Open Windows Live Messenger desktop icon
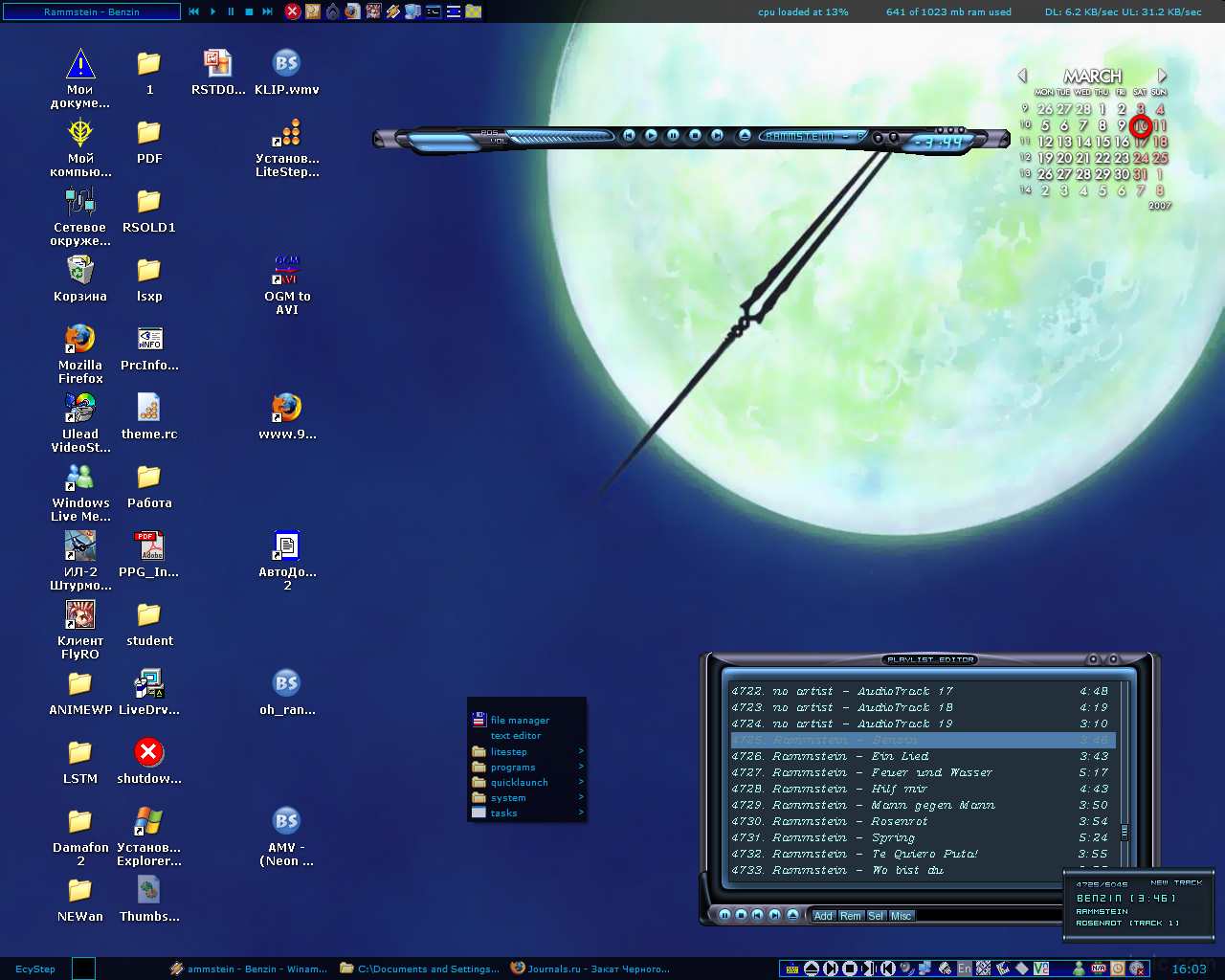This screenshot has height=980, width=1225. [80, 492]
